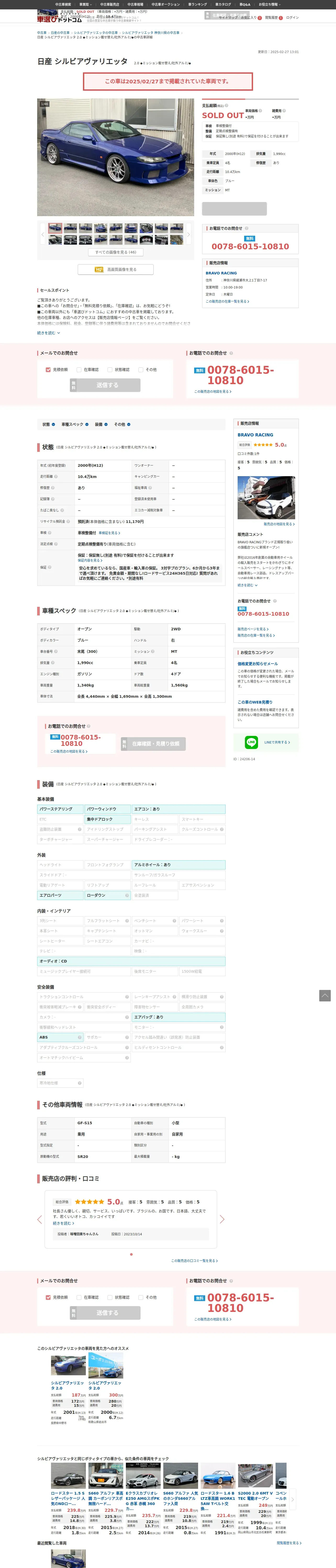Screen dimensions: 336x1568
Task: Click the HQ 高画質画像を見る button
Action: coord(115,269)
